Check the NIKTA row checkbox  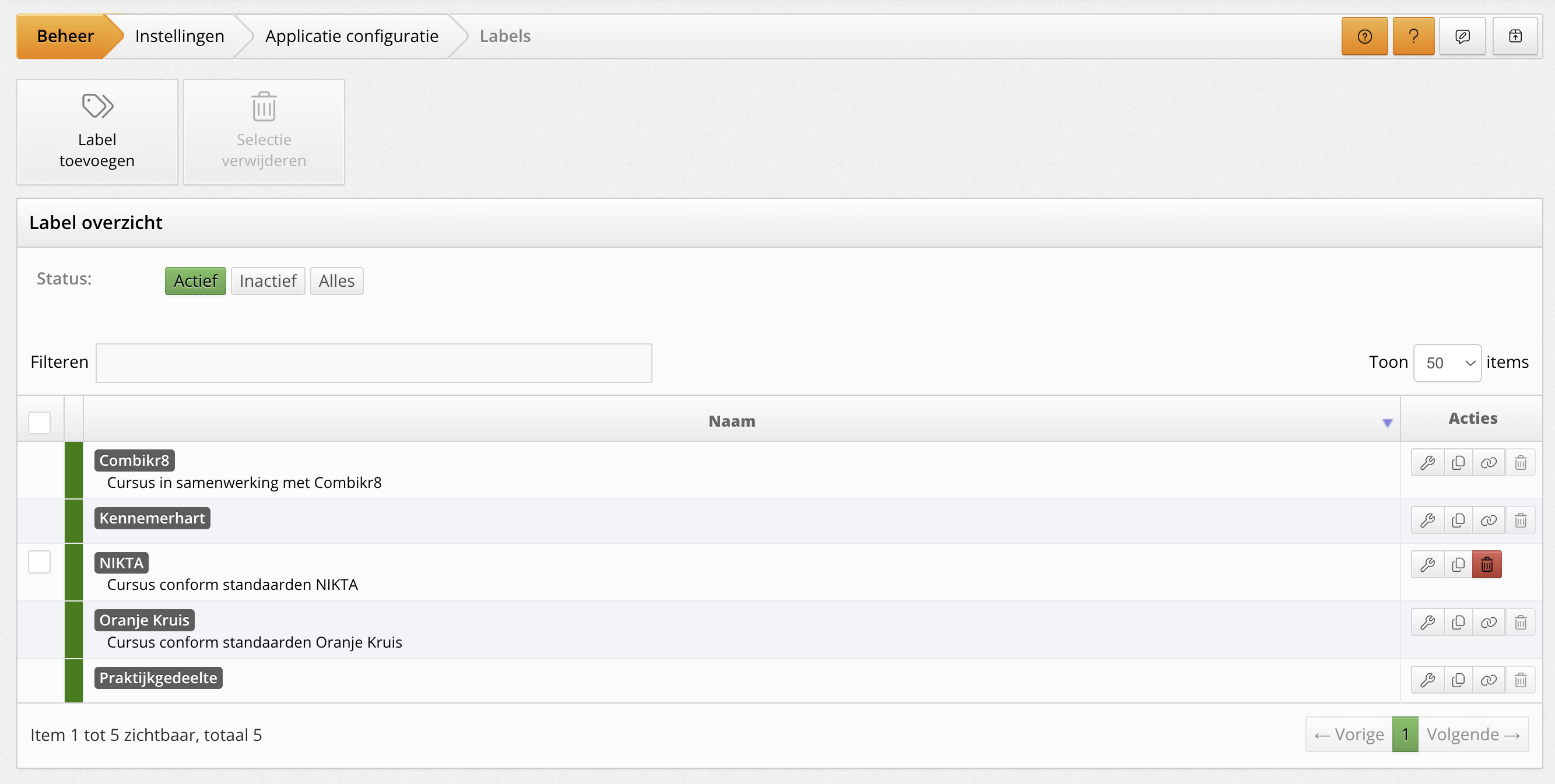(39, 562)
